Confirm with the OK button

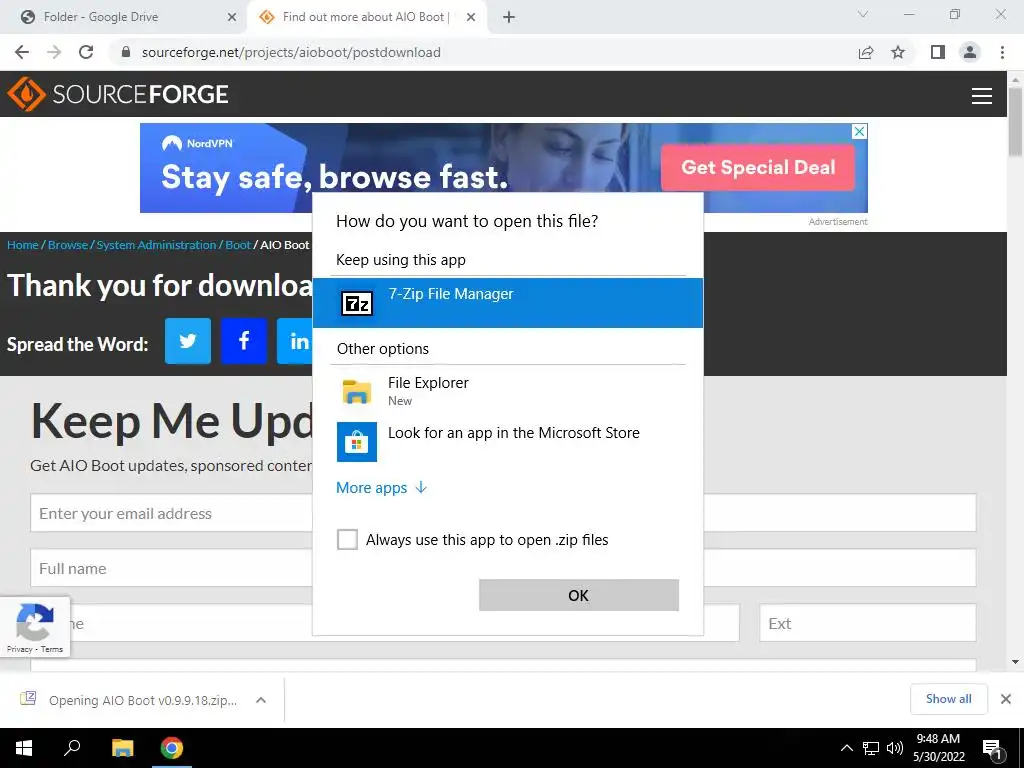(x=579, y=595)
